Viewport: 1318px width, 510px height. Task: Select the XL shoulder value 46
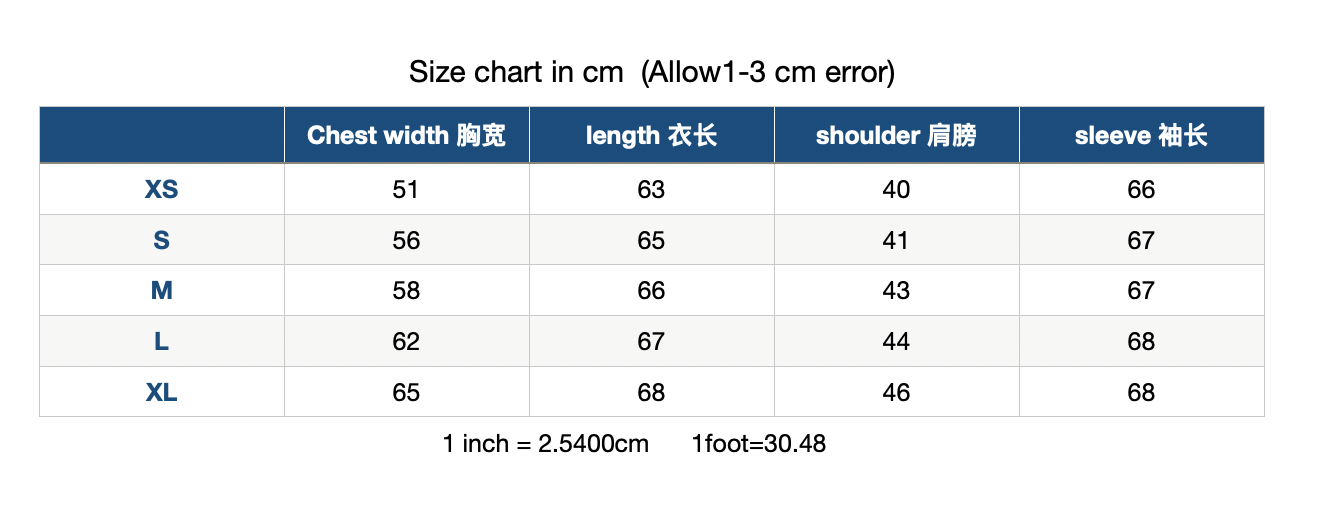point(896,392)
